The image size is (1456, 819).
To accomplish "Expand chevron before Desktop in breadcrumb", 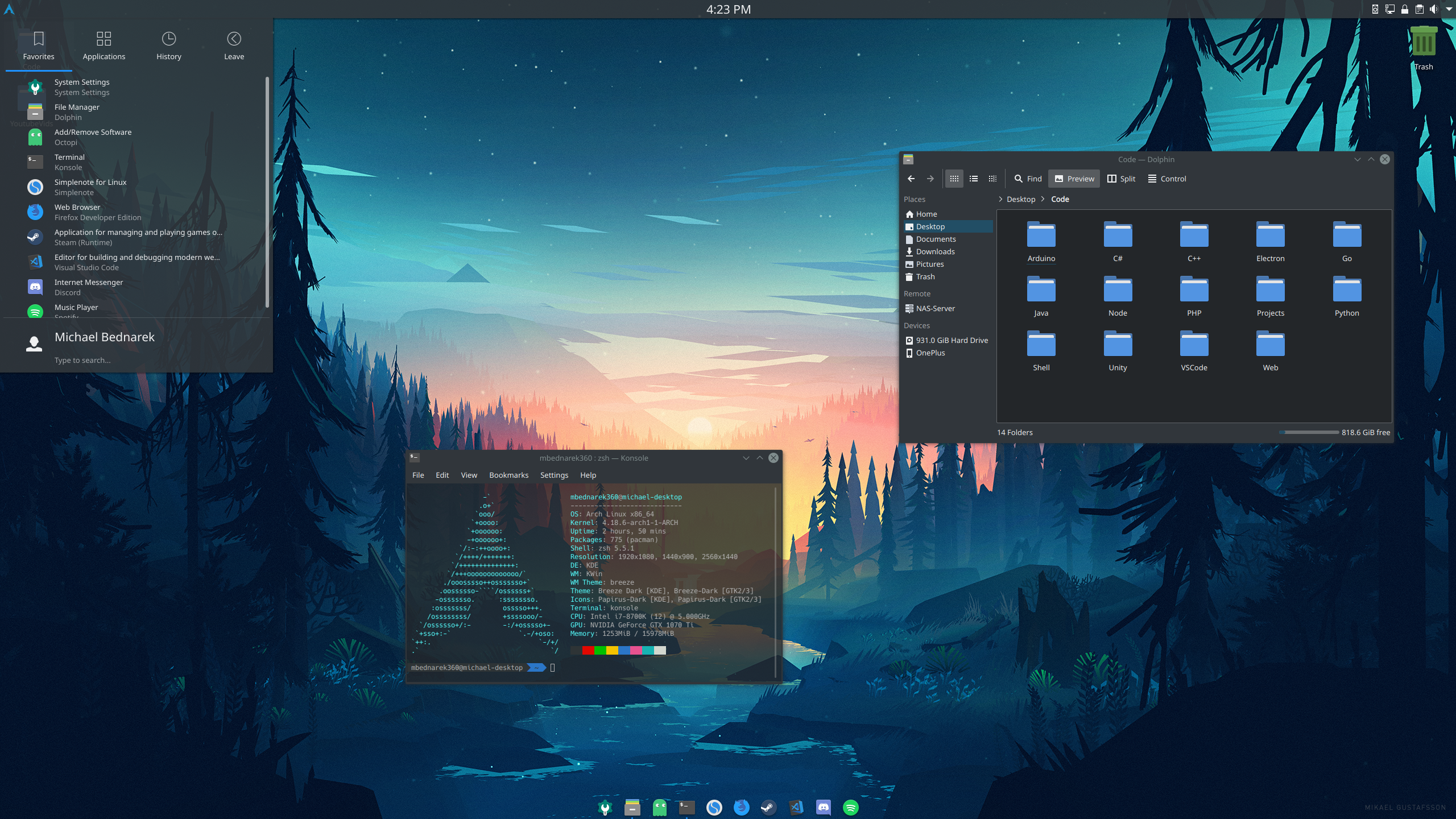I will pos(1000,199).
